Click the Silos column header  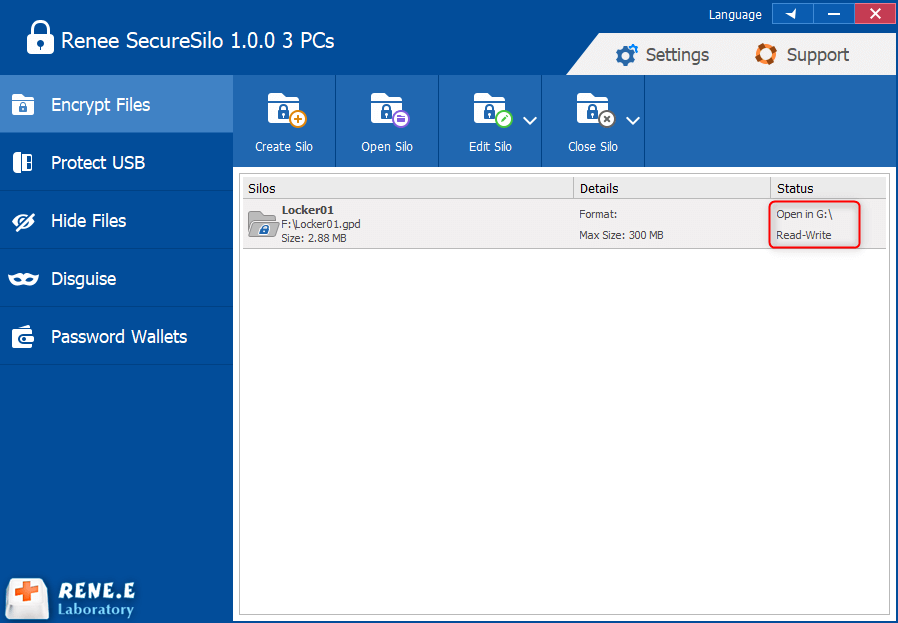(x=408, y=188)
